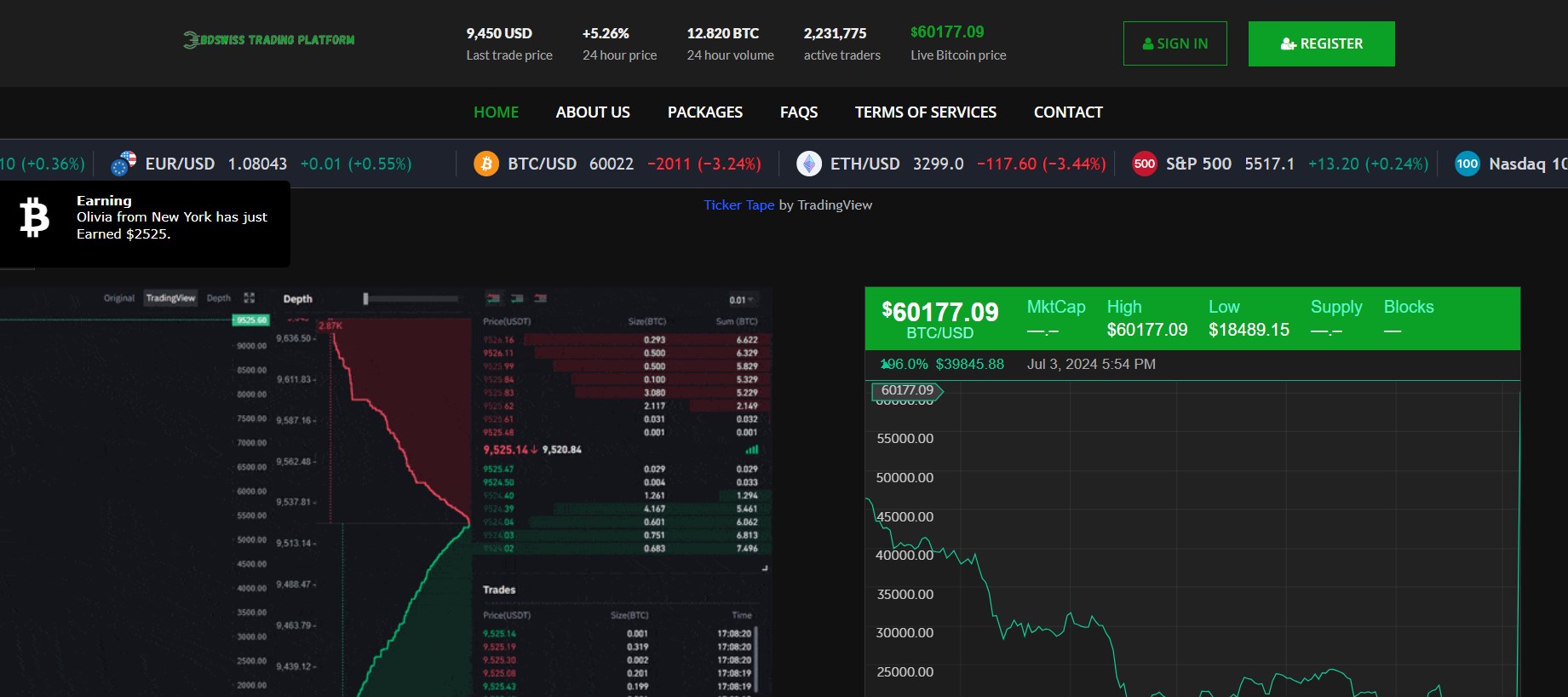The image size is (1568, 697).
Task: Open the CONTACT page
Action: (1068, 112)
